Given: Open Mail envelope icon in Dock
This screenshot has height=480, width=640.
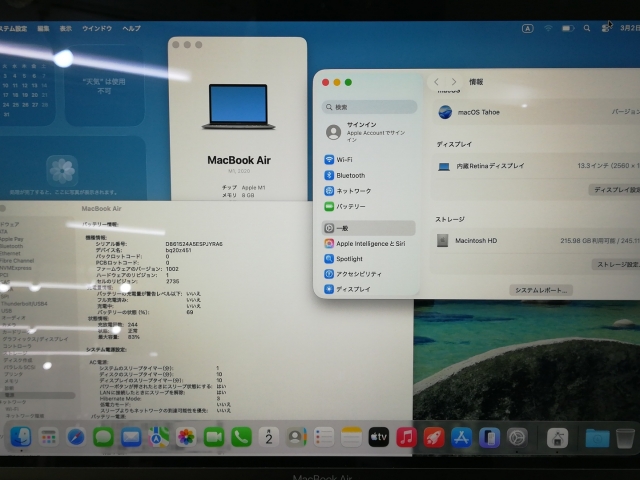Looking at the screenshot, I should click(x=131, y=438).
